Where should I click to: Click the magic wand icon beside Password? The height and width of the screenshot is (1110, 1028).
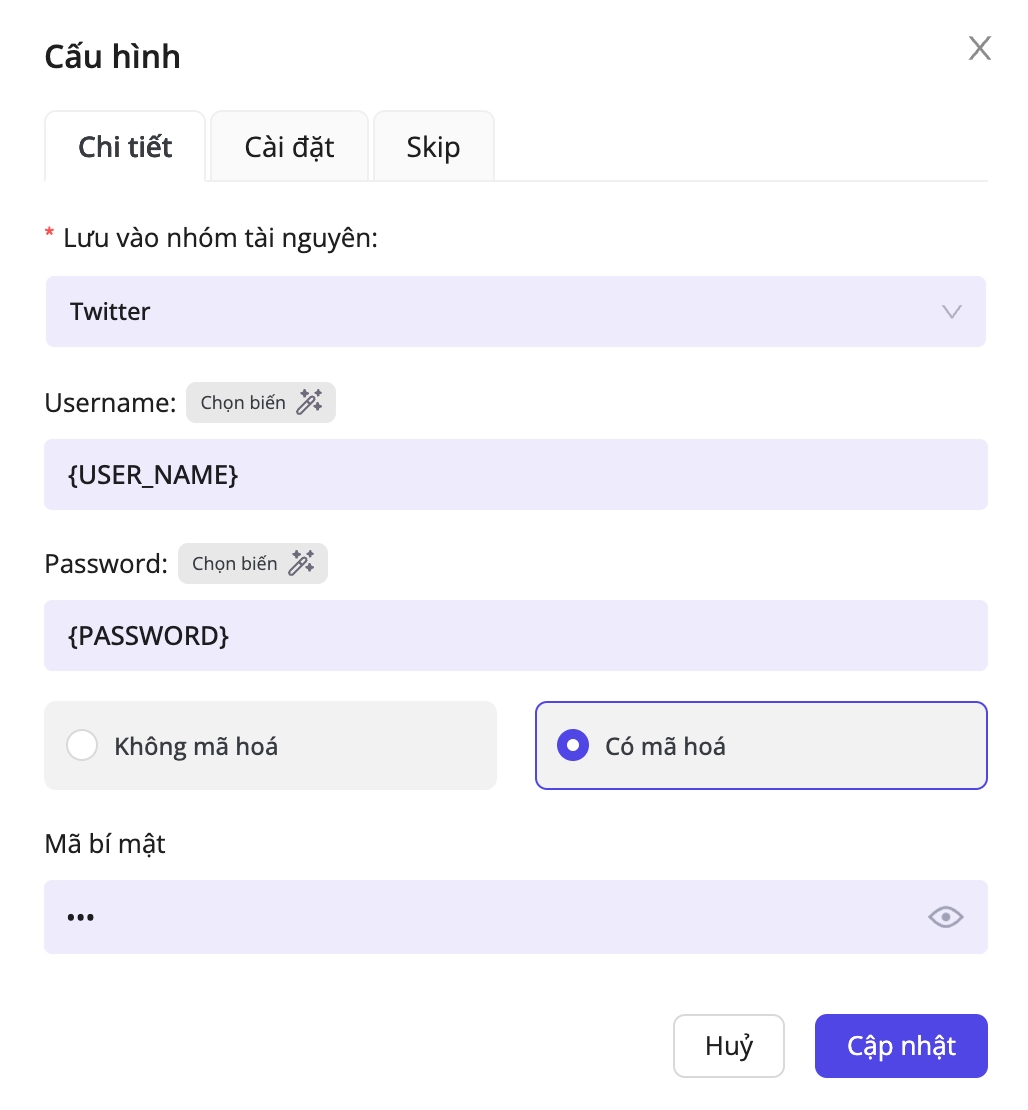click(x=301, y=564)
